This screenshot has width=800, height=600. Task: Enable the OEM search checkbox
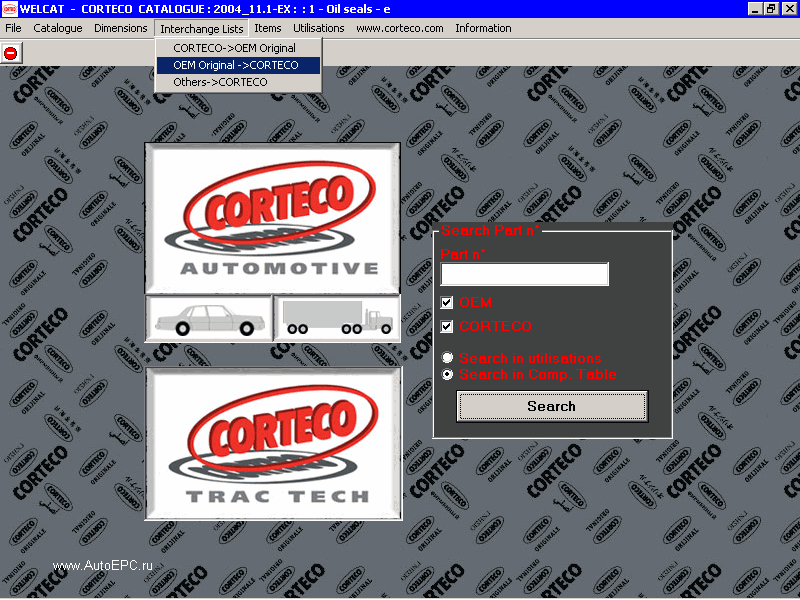[x=447, y=302]
